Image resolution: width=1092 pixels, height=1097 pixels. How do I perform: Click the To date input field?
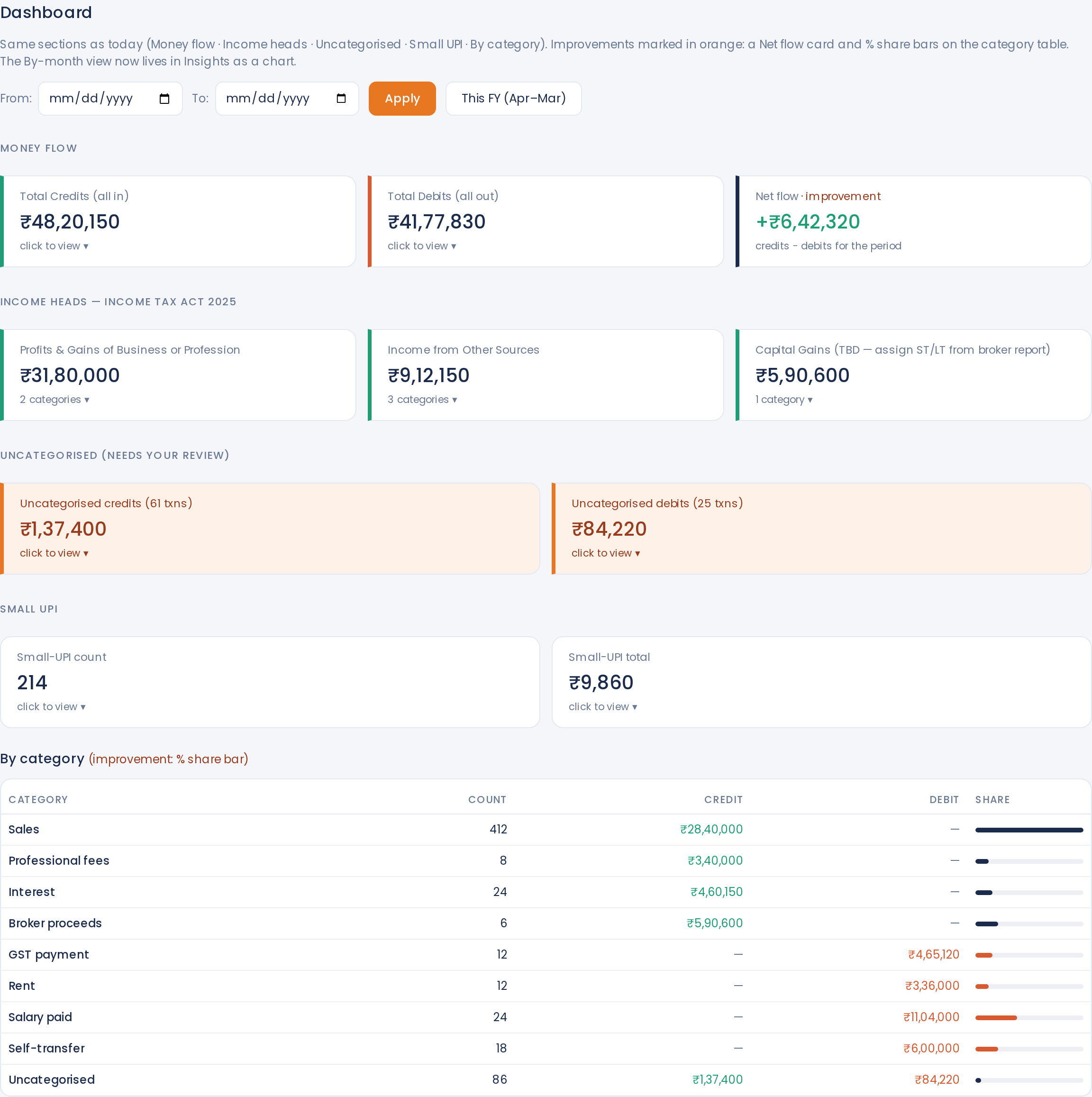(287, 99)
